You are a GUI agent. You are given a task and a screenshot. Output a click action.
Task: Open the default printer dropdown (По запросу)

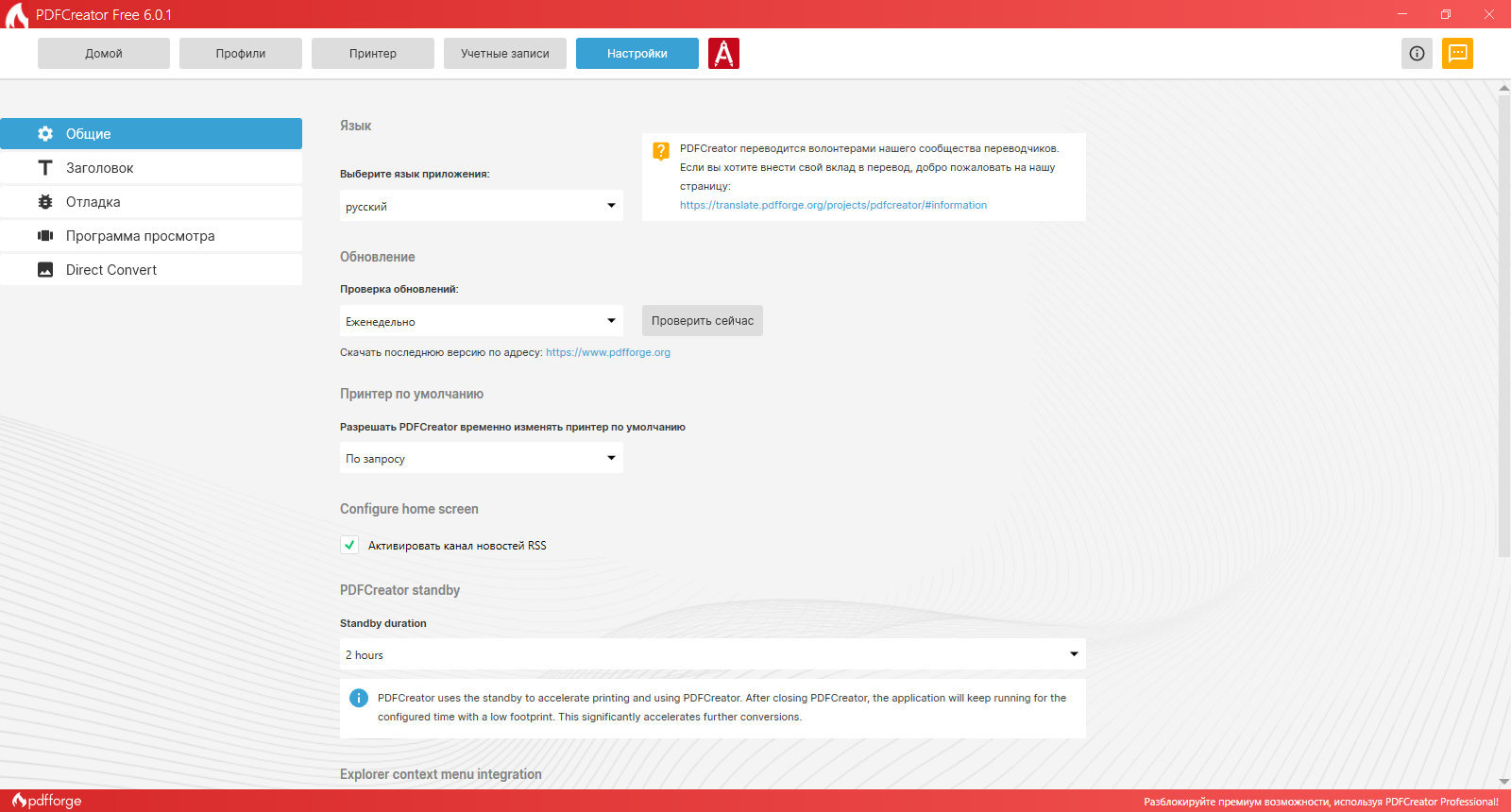(482, 458)
